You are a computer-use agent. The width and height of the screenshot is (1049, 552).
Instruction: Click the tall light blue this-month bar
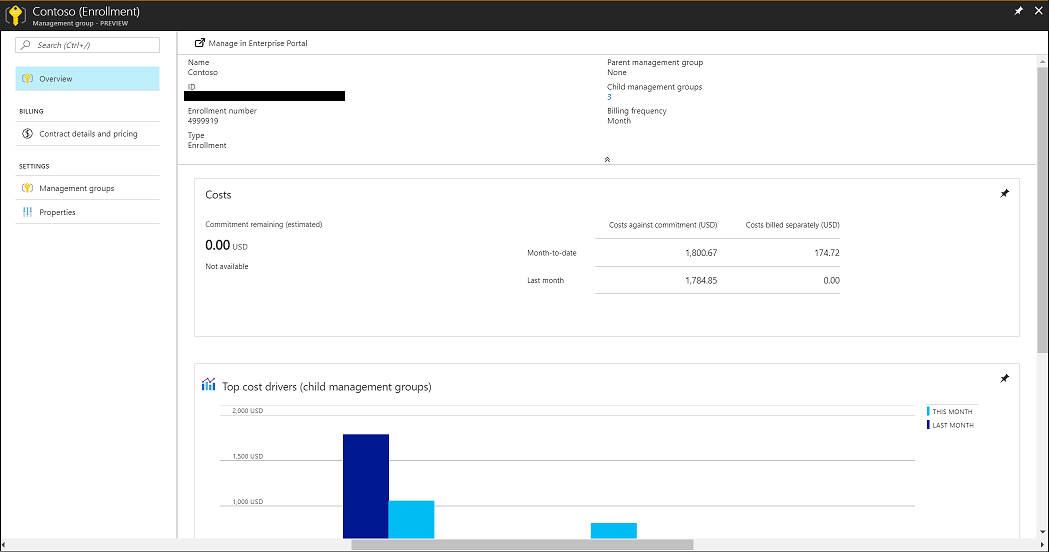[x=411, y=519]
